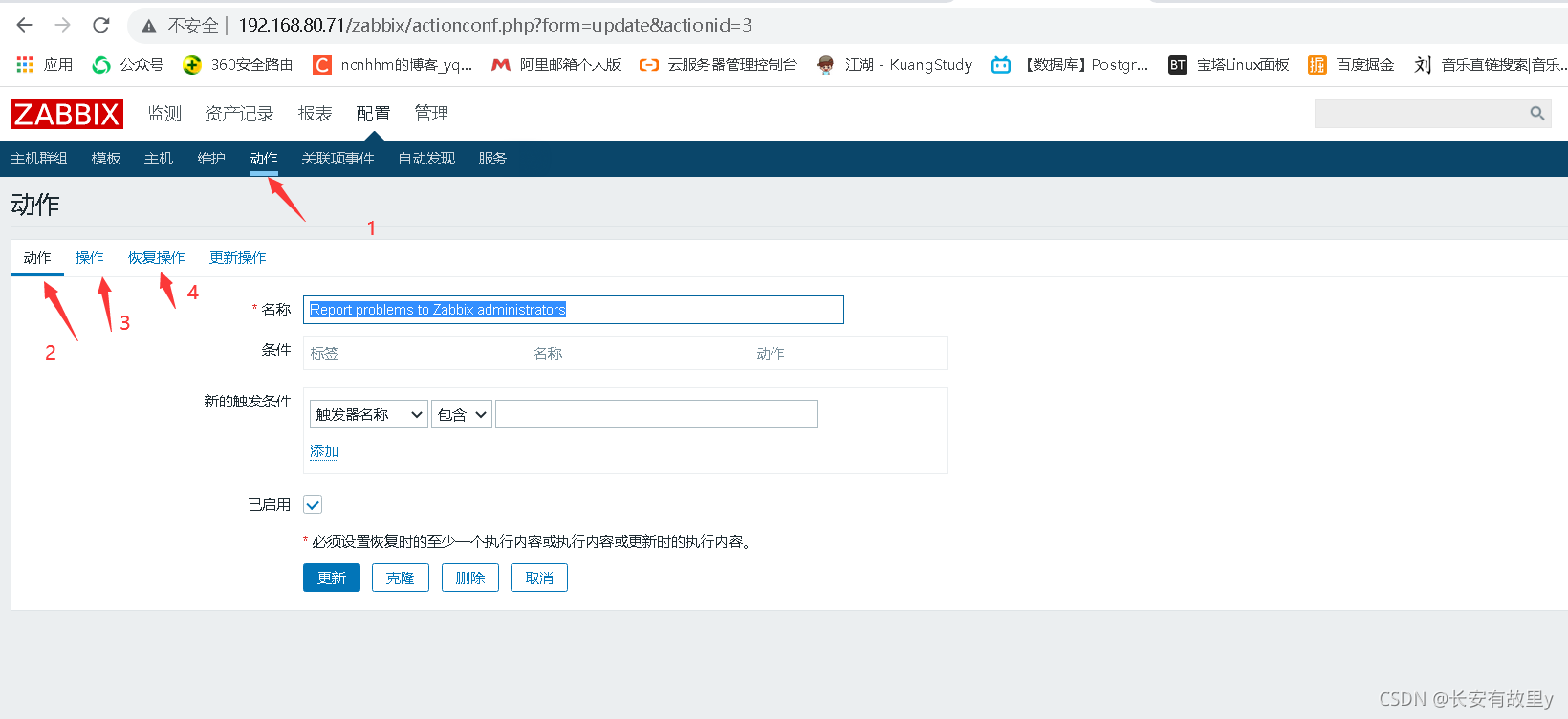Viewport: 1568px width, 719px height.
Task: Click the 添加 condition link
Action: click(x=324, y=451)
